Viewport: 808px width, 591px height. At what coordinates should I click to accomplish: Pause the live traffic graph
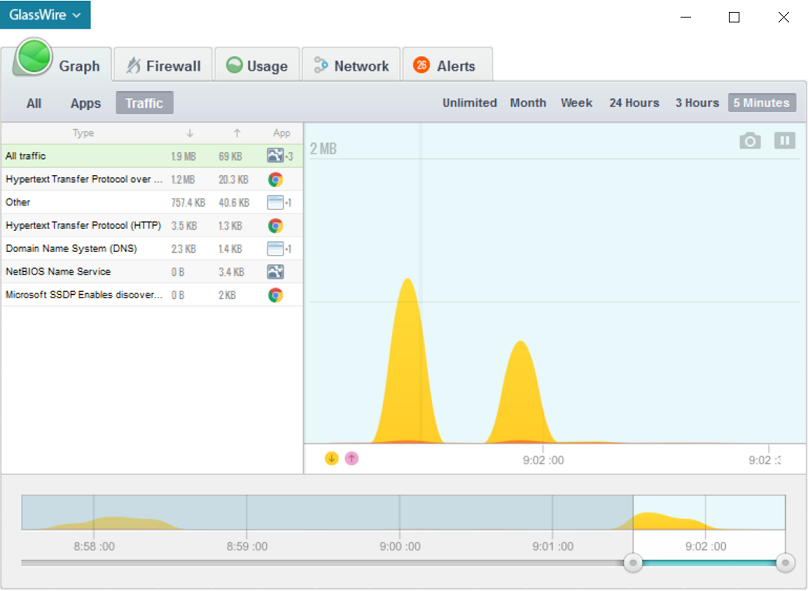pos(784,141)
